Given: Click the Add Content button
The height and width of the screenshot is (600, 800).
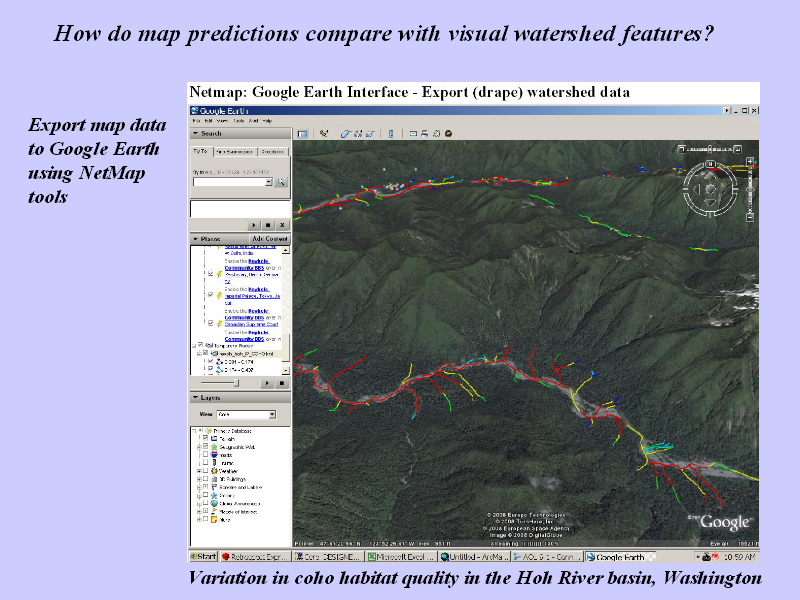Looking at the screenshot, I should [270, 239].
